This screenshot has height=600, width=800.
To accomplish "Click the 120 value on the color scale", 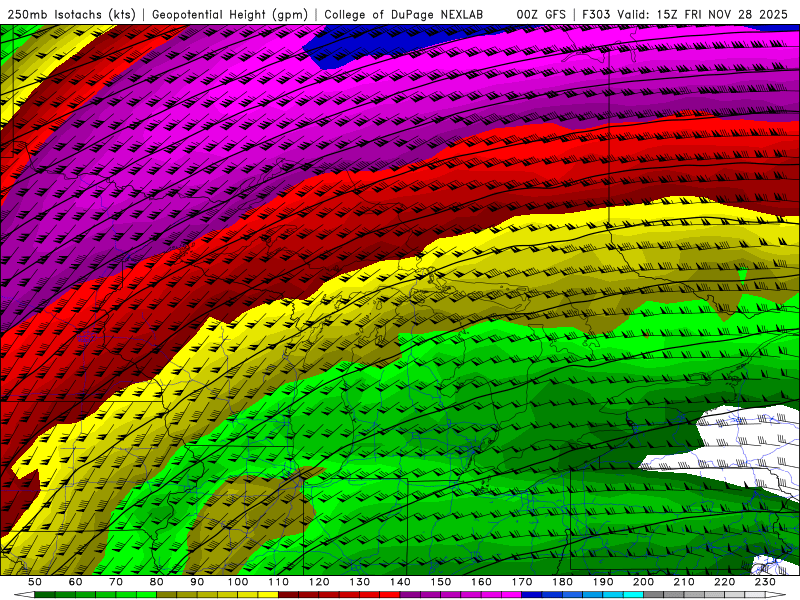I will (319, 582).
